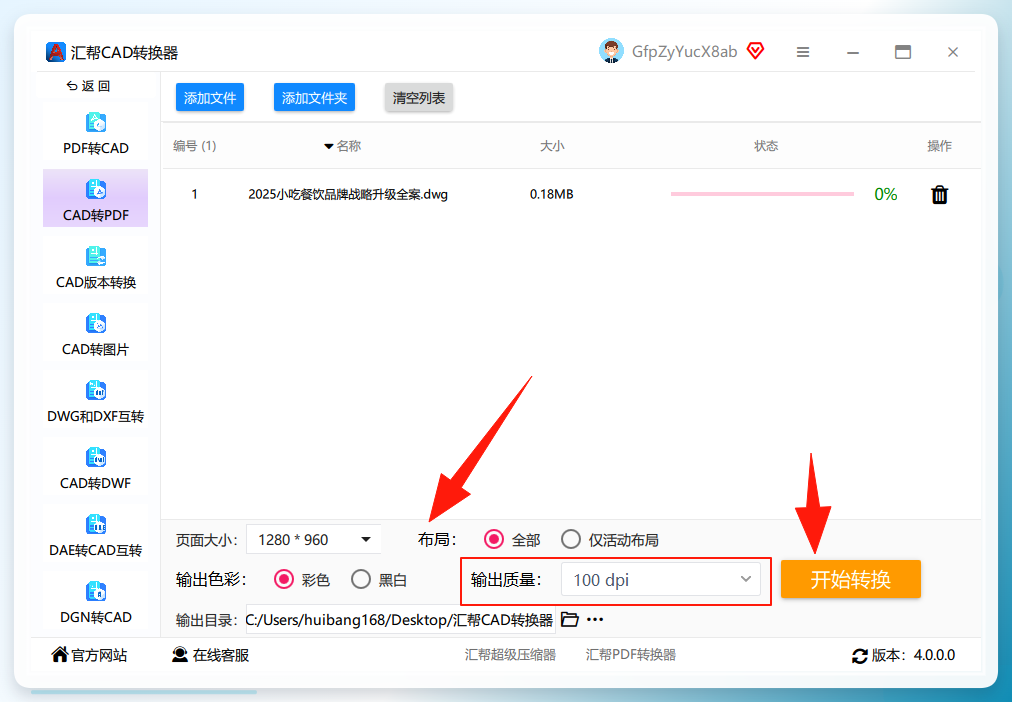Open the output folder icon
The width and height of the screenshot is (1012, 702).
click(569, 619)
